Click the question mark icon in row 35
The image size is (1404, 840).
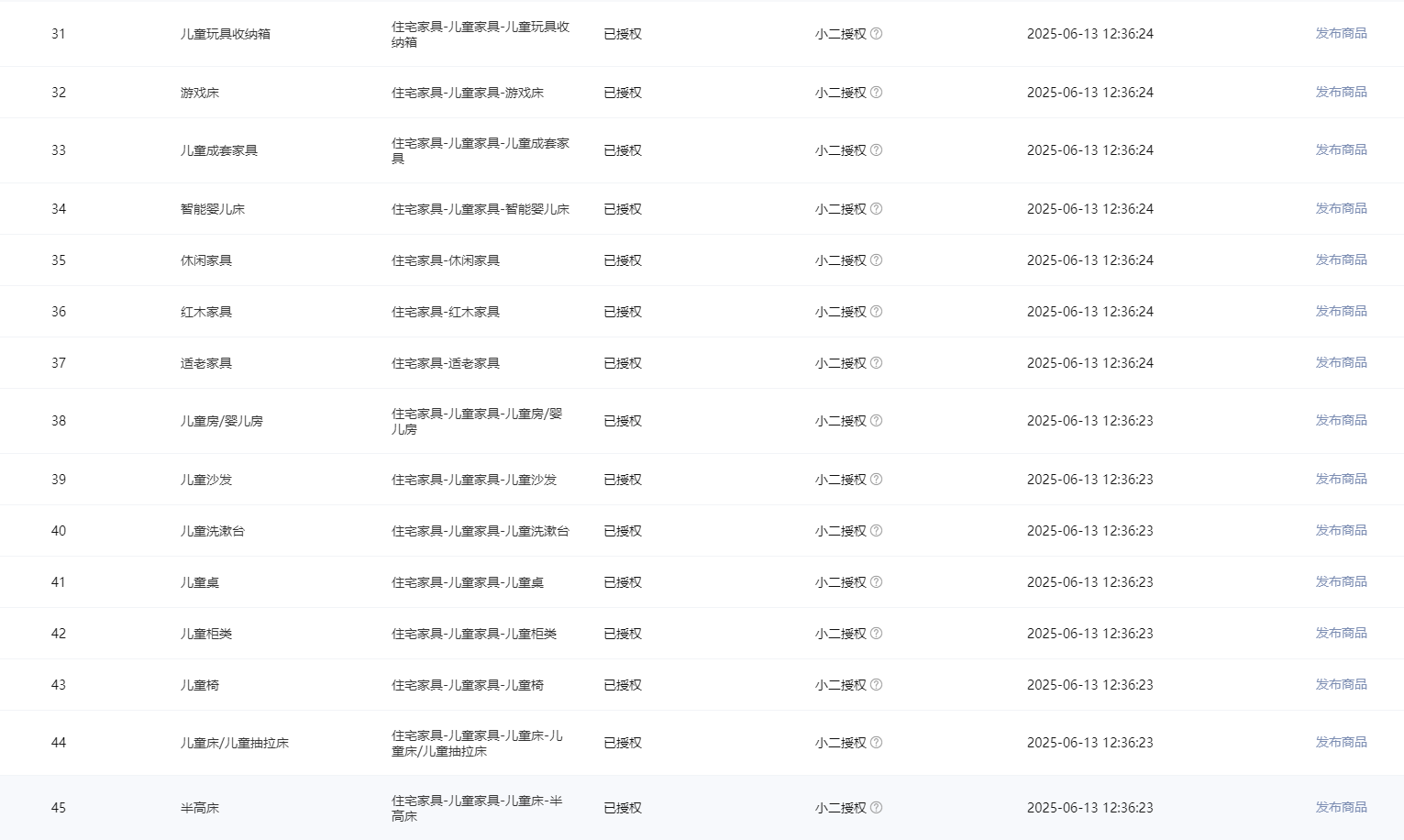click(x=876, y=260)
